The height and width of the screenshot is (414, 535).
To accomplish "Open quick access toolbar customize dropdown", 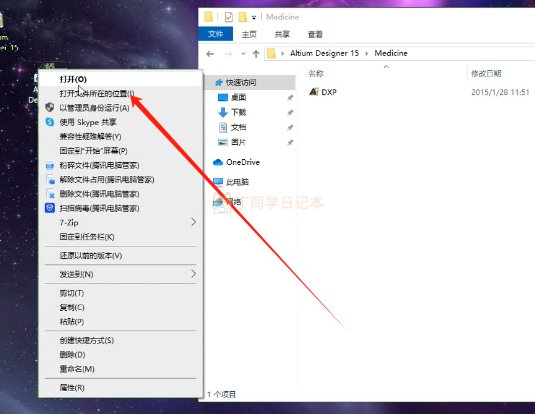I will [x=254, y=17].
